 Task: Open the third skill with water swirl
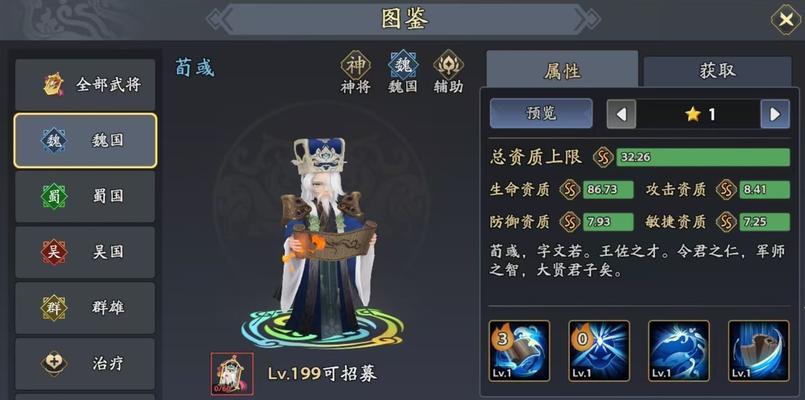[x=679, y=351]
